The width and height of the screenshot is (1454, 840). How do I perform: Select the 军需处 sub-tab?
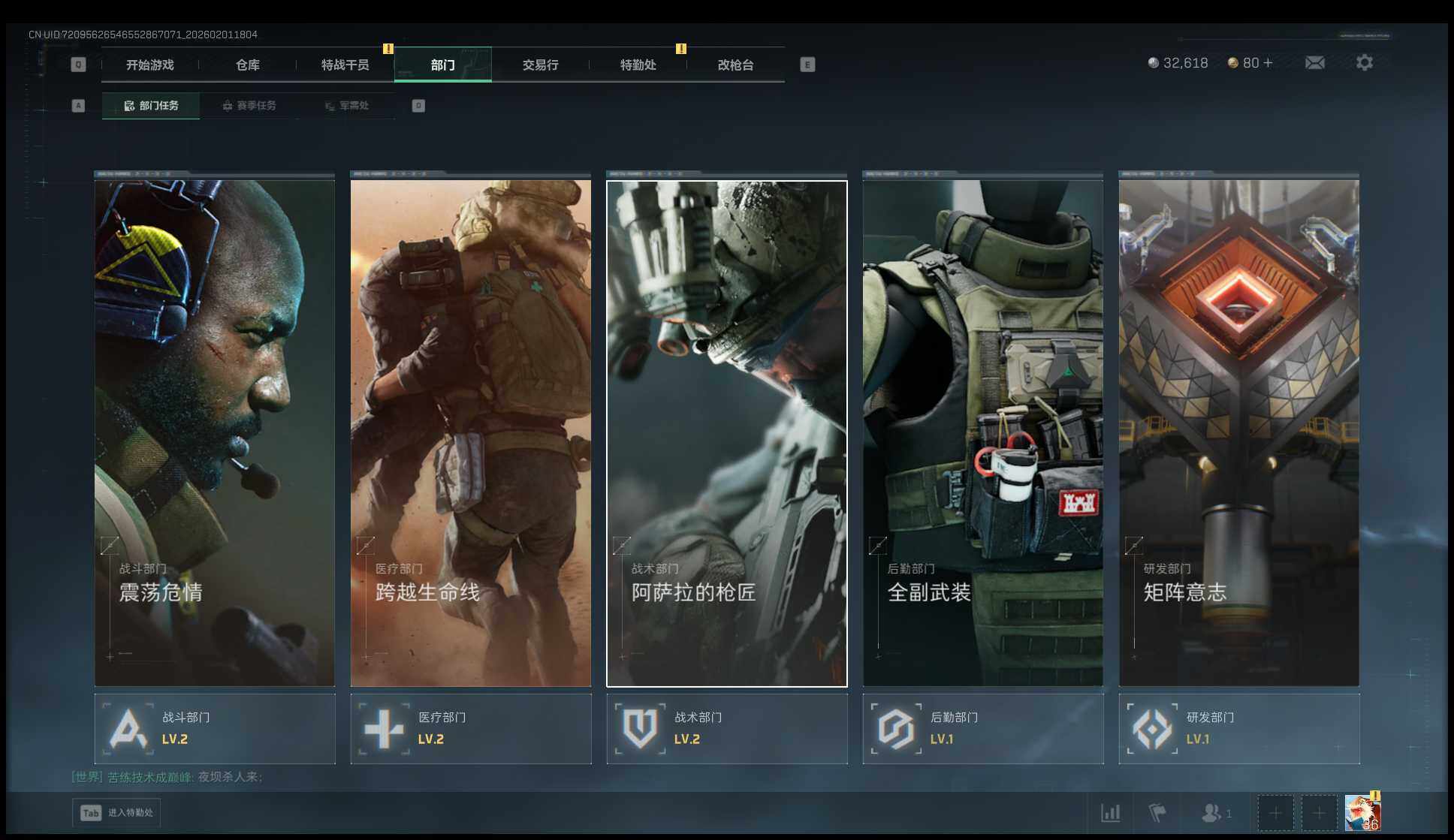coord(347,106)
